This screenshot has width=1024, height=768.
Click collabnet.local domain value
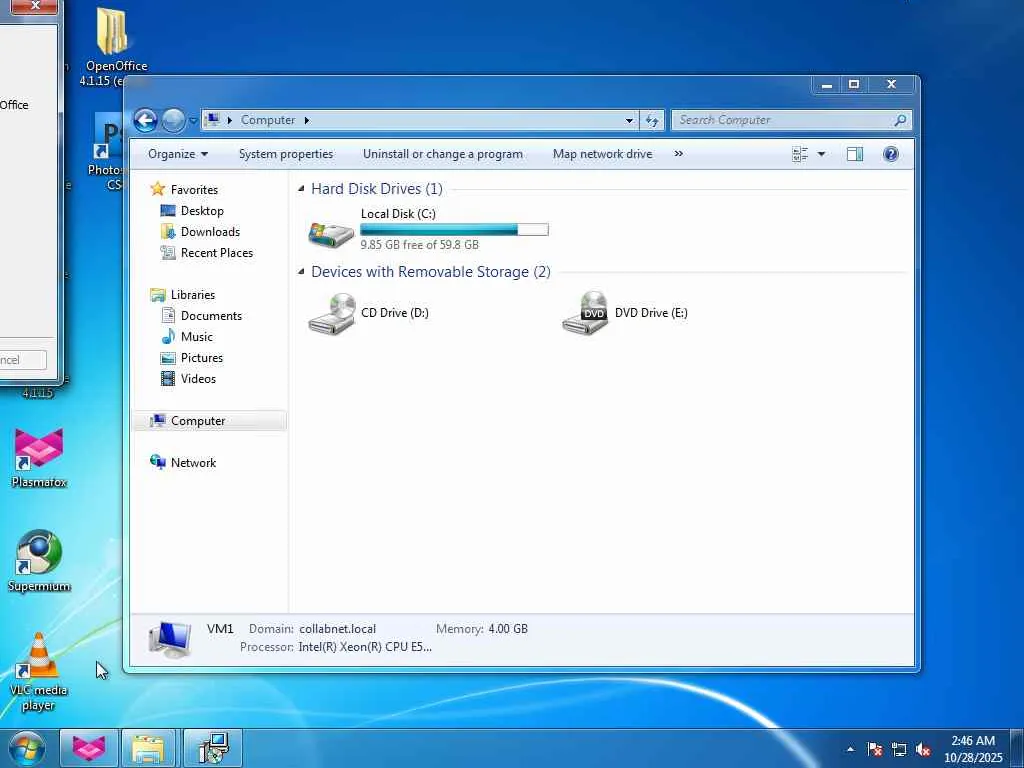tap(338, 629)
